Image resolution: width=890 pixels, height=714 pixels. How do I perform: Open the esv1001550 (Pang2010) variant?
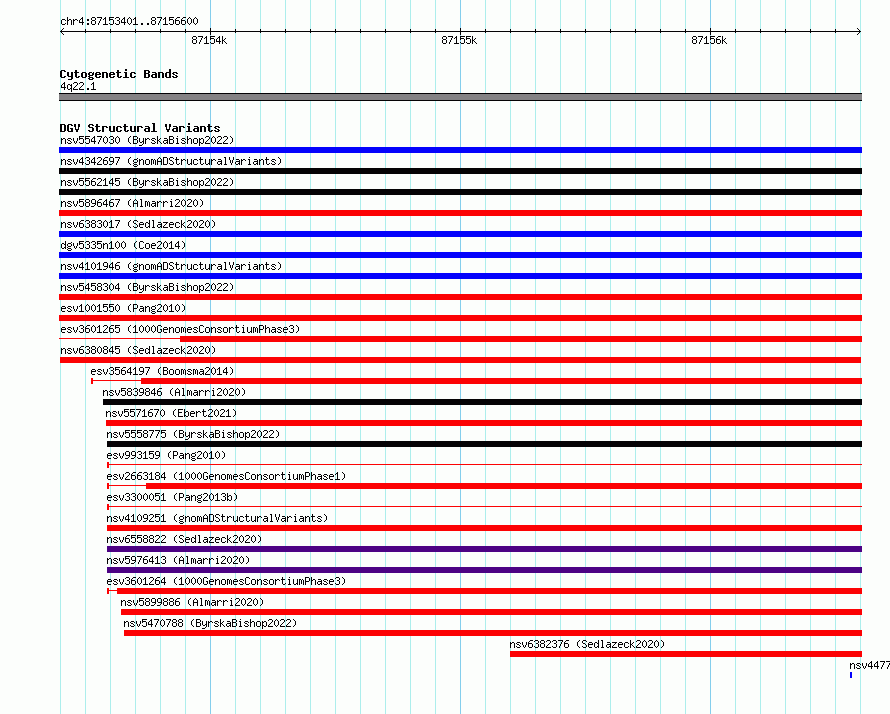point(123,308)
